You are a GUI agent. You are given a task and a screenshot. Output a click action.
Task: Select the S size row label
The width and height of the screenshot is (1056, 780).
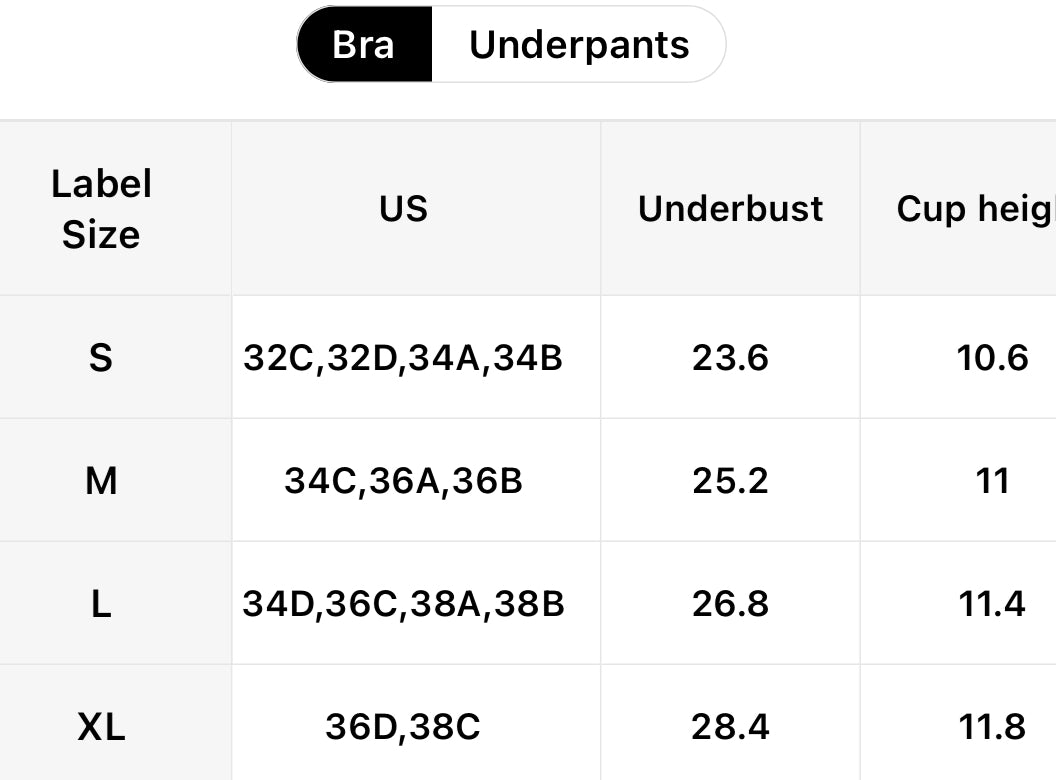click(x=101, y=357)
